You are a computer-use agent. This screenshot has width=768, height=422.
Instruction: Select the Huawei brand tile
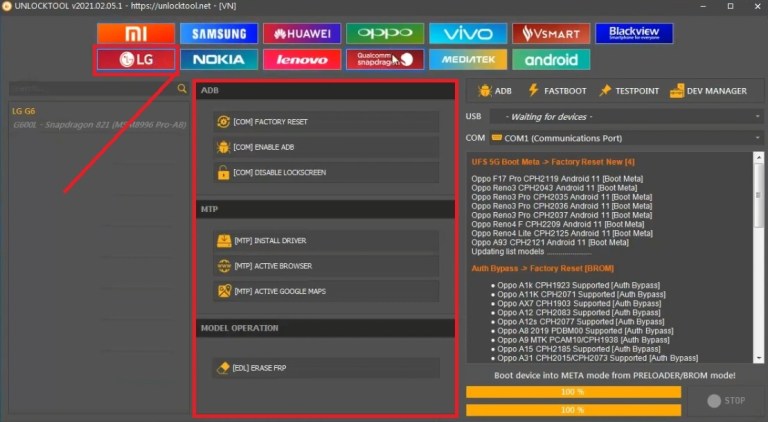pyautogui.click(x=302, y=33)
